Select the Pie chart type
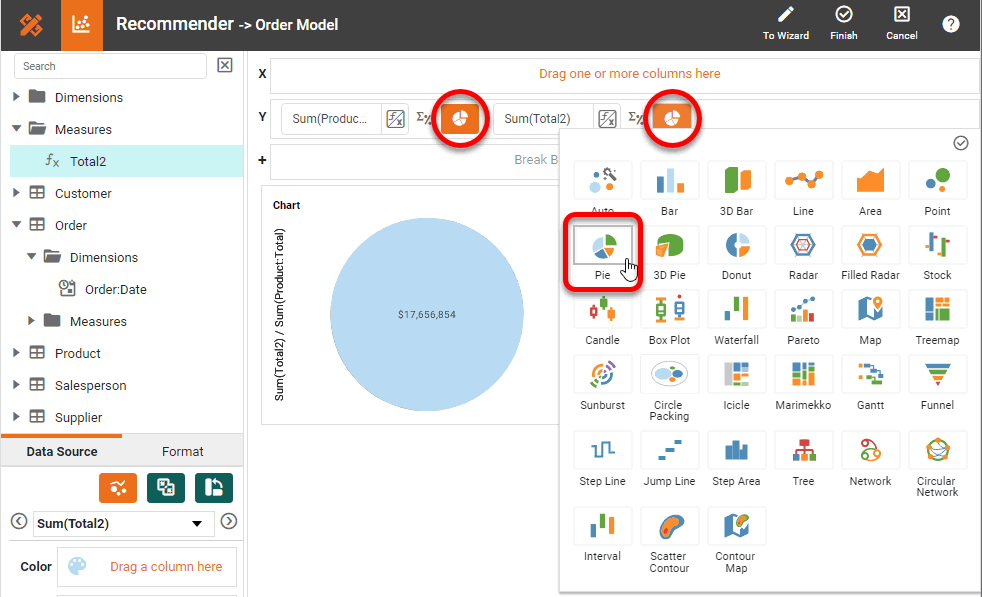The height and width of the screenshot is (597, 982). [602, 245]
